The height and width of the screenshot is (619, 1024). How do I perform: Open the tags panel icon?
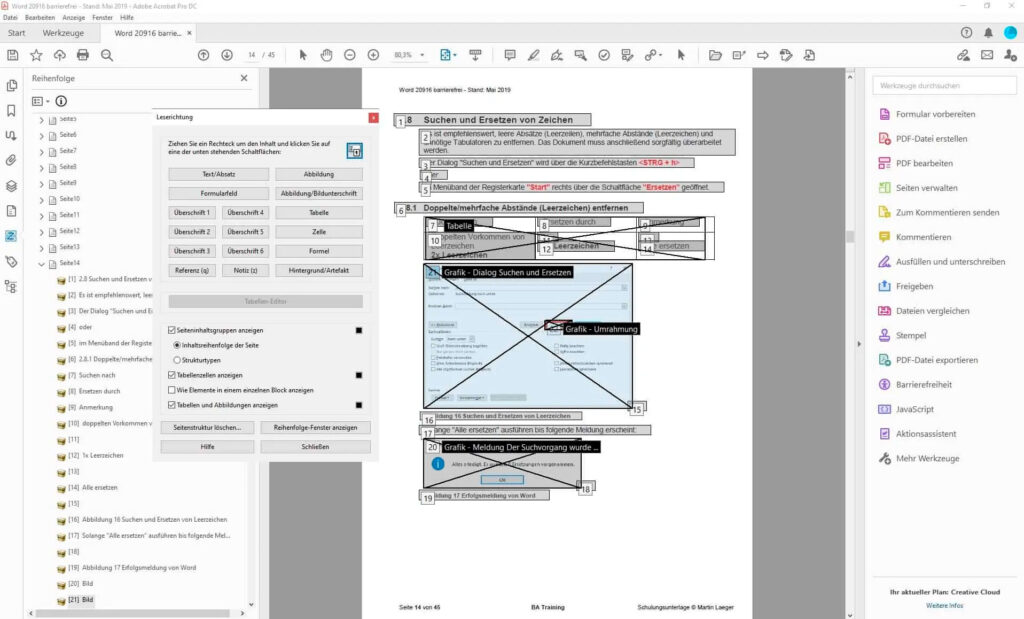click(11, 262)
